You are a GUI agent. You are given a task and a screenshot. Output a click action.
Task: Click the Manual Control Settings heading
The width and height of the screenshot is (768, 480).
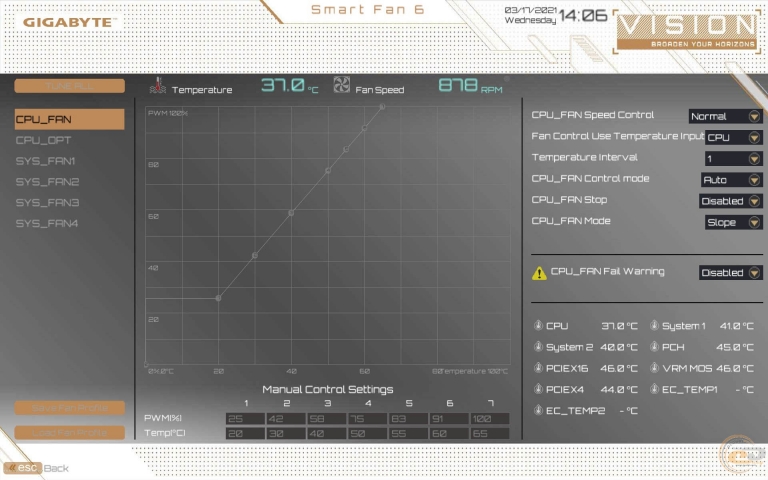coord(328,389)
